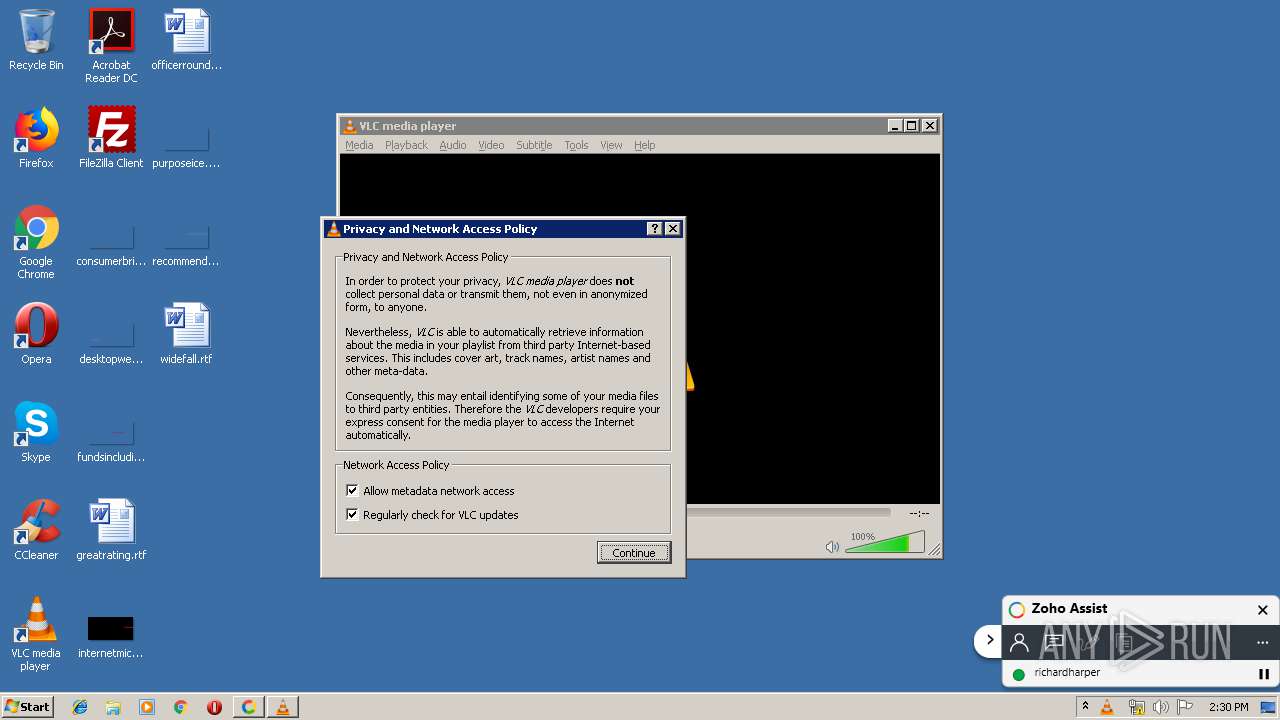This screenshot has height=720, width=1280.
Task: Open the Media menu in VLC
Action: tap(359, 145)
